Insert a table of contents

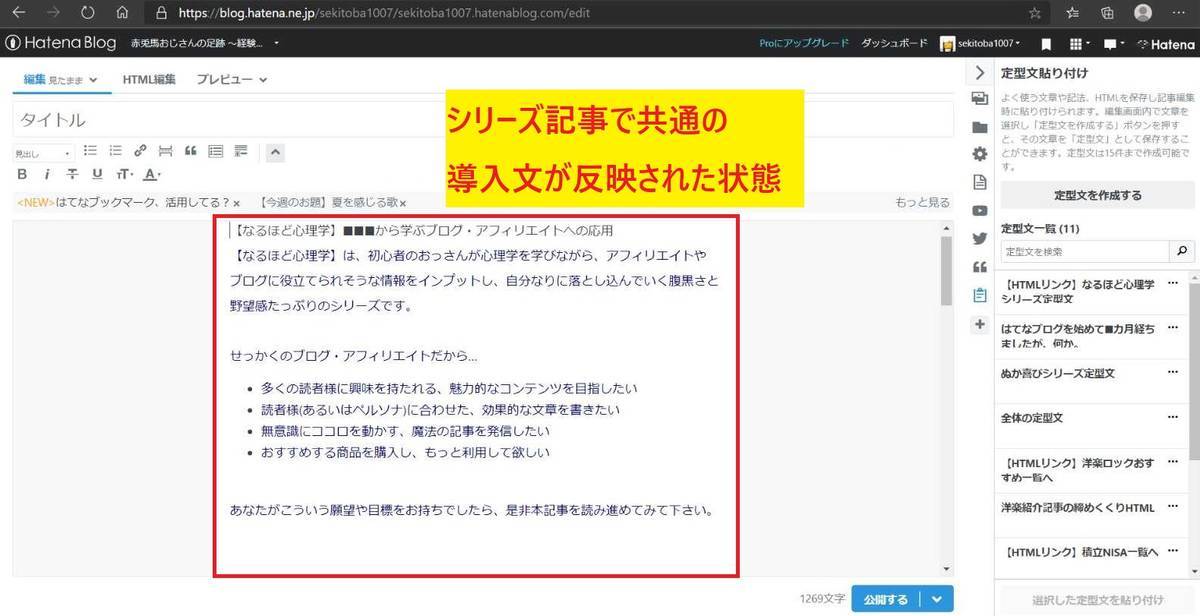tap(215, 152)
